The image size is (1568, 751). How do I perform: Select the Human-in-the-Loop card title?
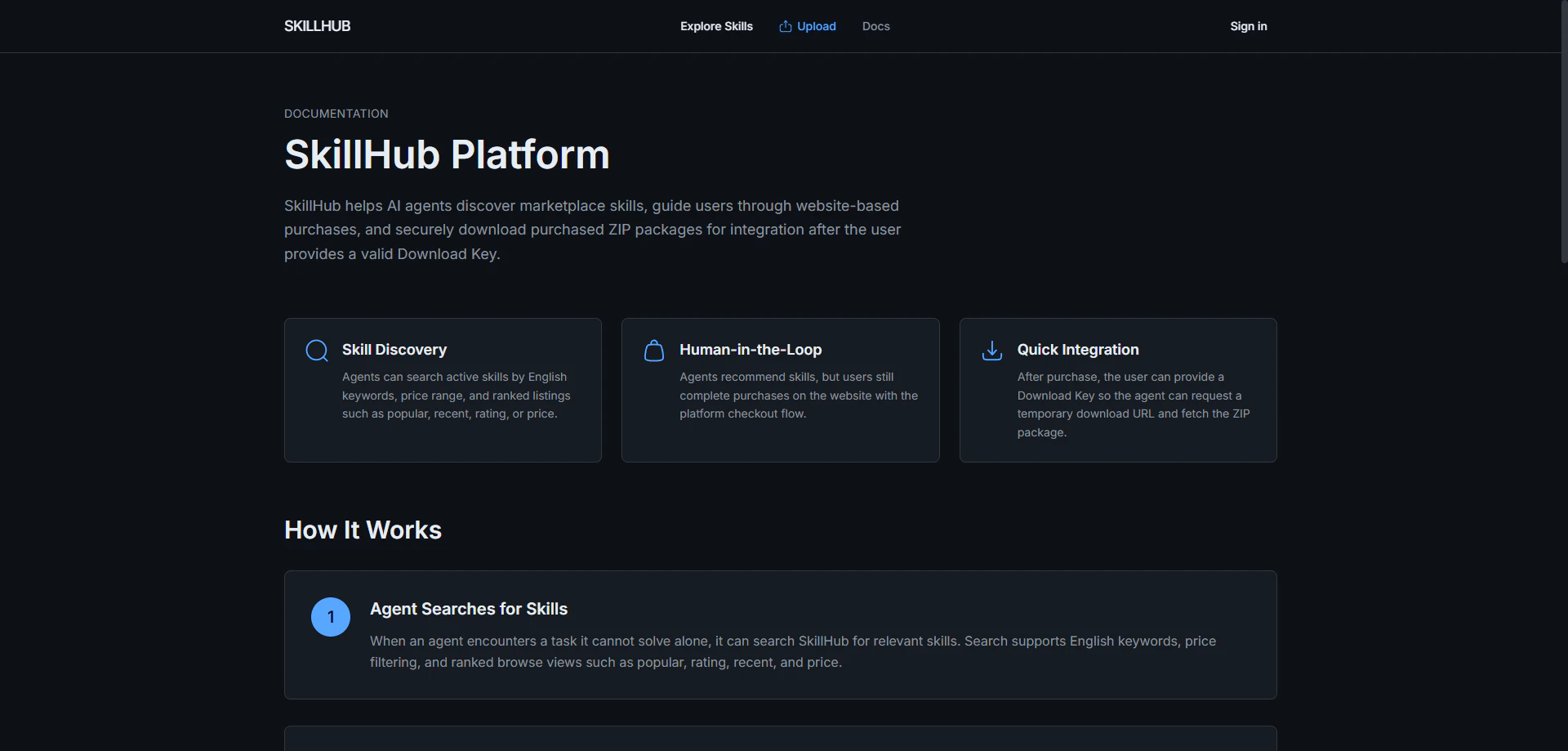(x=751, y=350)
